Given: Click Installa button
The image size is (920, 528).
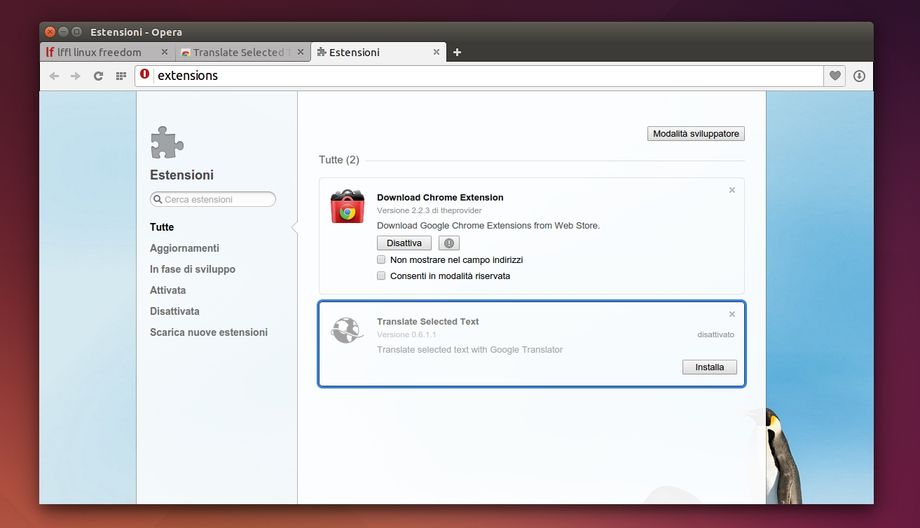Looking at the screenshot, I should 709,367.
